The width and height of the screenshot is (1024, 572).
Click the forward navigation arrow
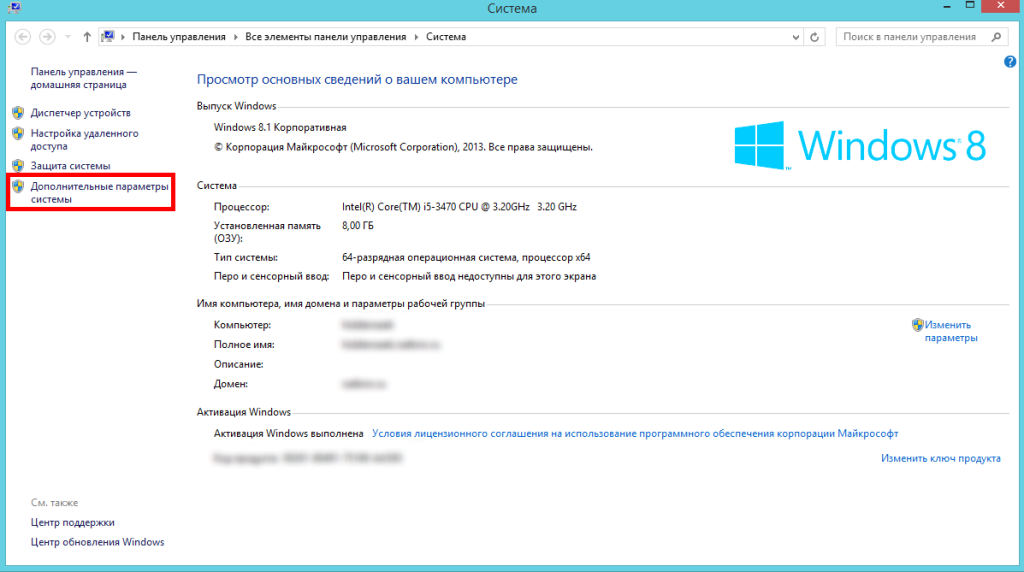[x=48, y=37]
